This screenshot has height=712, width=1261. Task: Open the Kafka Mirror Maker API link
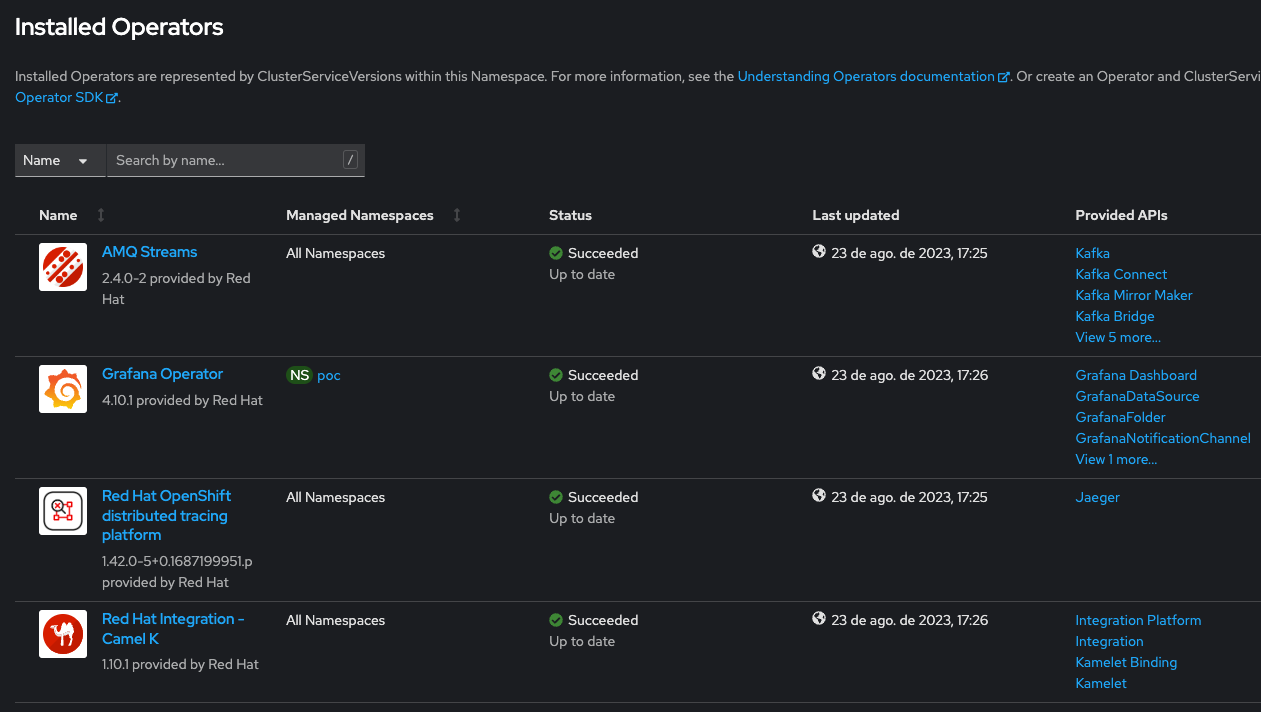pyautogui.click(x=1134, y=295)
